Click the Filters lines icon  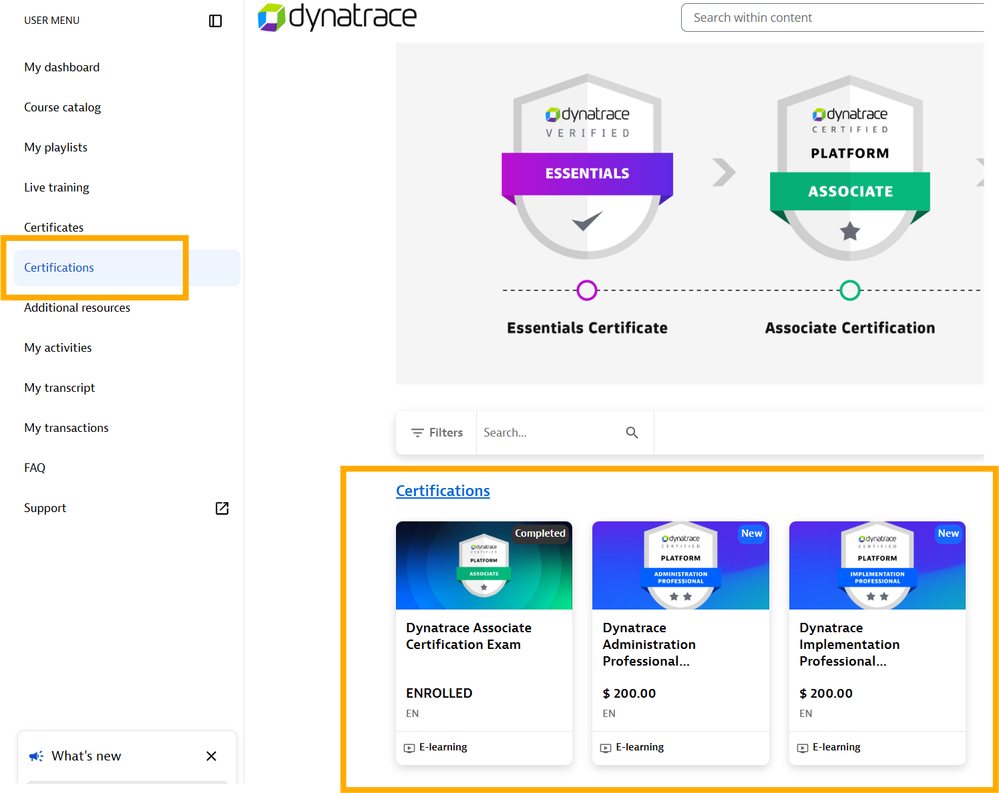coord(417,432)
